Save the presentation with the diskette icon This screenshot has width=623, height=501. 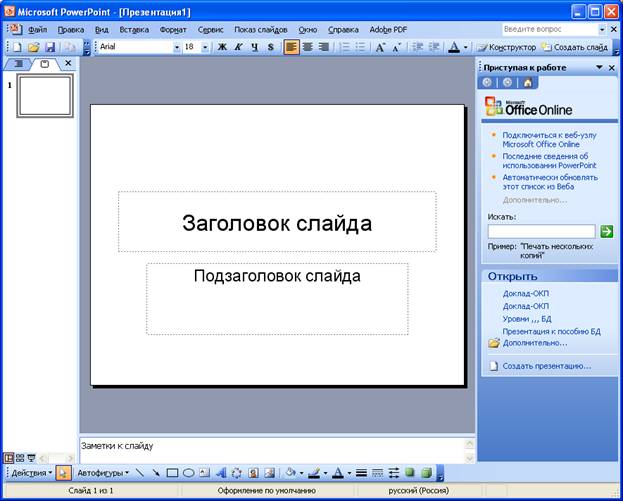50,47
